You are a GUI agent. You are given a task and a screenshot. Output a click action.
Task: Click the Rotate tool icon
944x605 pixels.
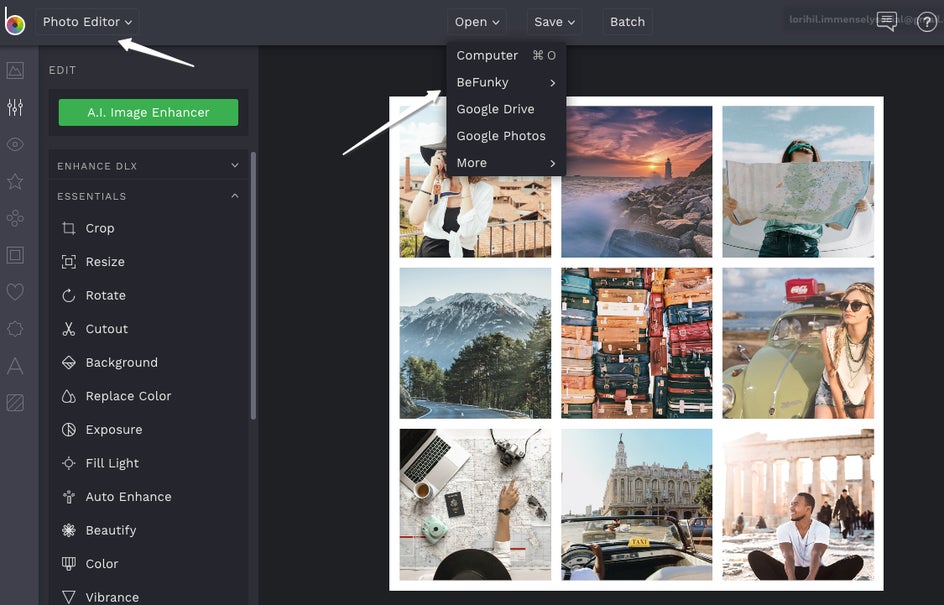point(69,296)
